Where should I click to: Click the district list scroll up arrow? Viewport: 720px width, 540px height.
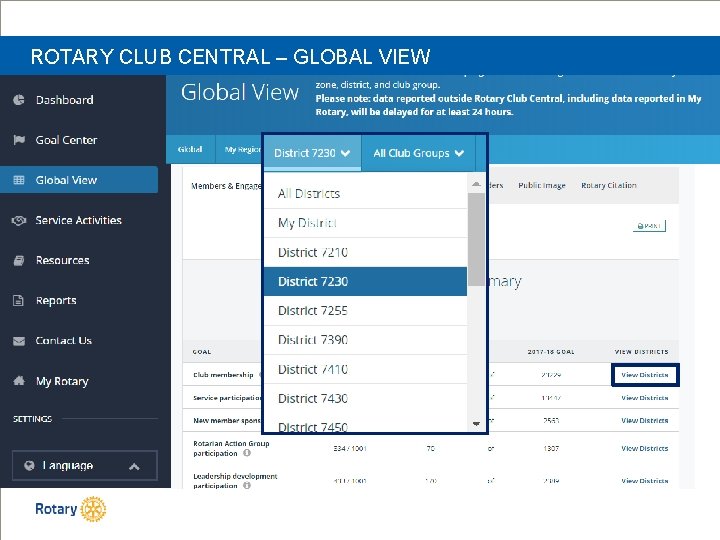pos(476,184)
